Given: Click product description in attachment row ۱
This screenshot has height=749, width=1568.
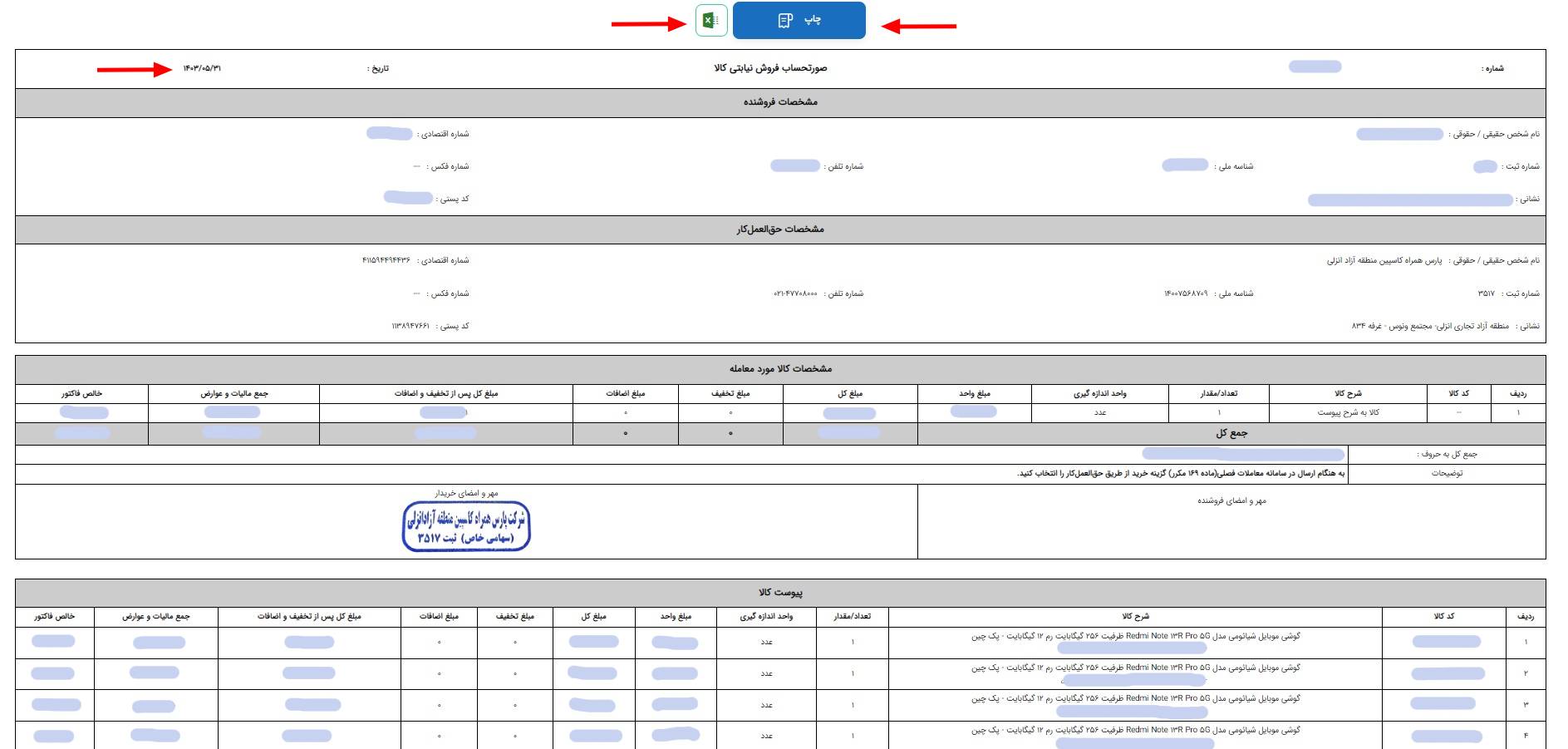Looking at the screenshot, I should pos(1135,637).
